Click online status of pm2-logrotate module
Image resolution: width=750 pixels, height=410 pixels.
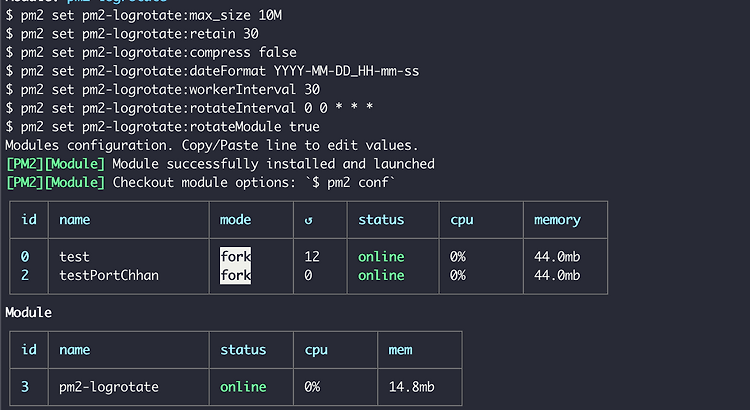[x=243, y=386]
